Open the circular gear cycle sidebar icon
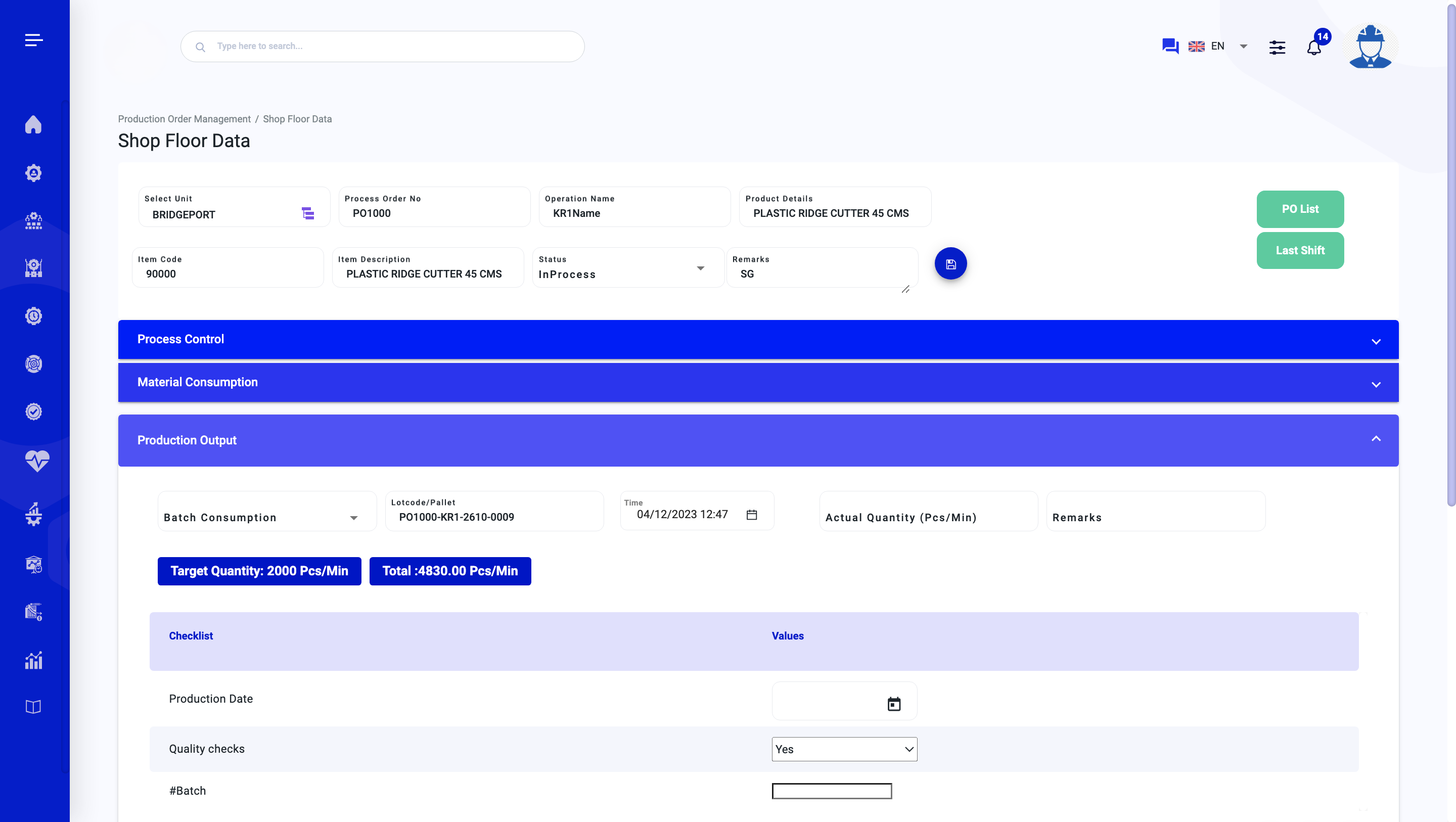The height and width of the screenshot is (822, 1456). [33, 364]
